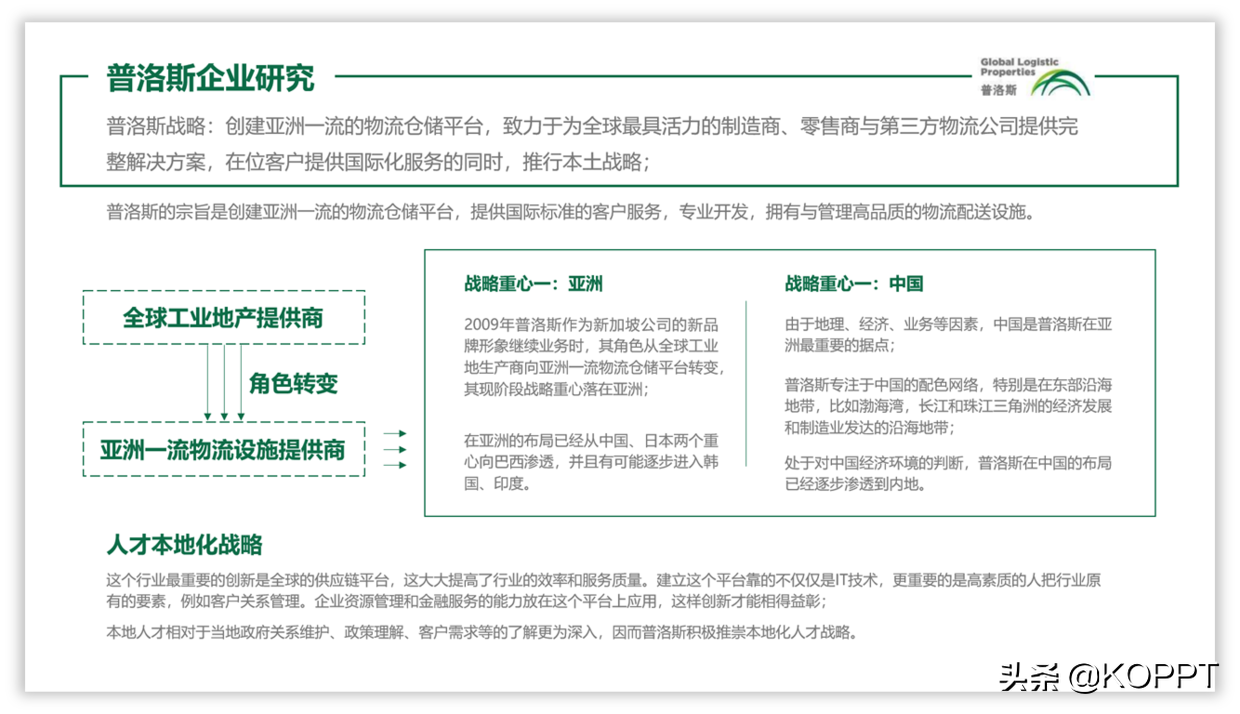Click the dashed box 亚洲一流物流设施提供商

(224, 449)
